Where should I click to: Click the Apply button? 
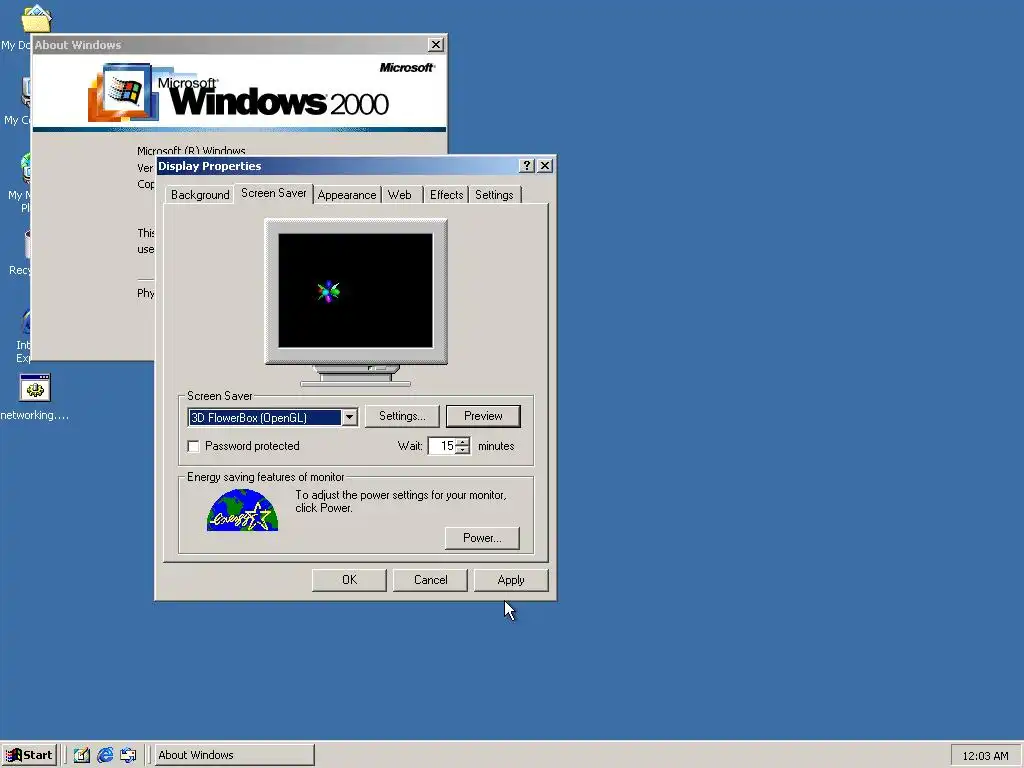(511, 580)
